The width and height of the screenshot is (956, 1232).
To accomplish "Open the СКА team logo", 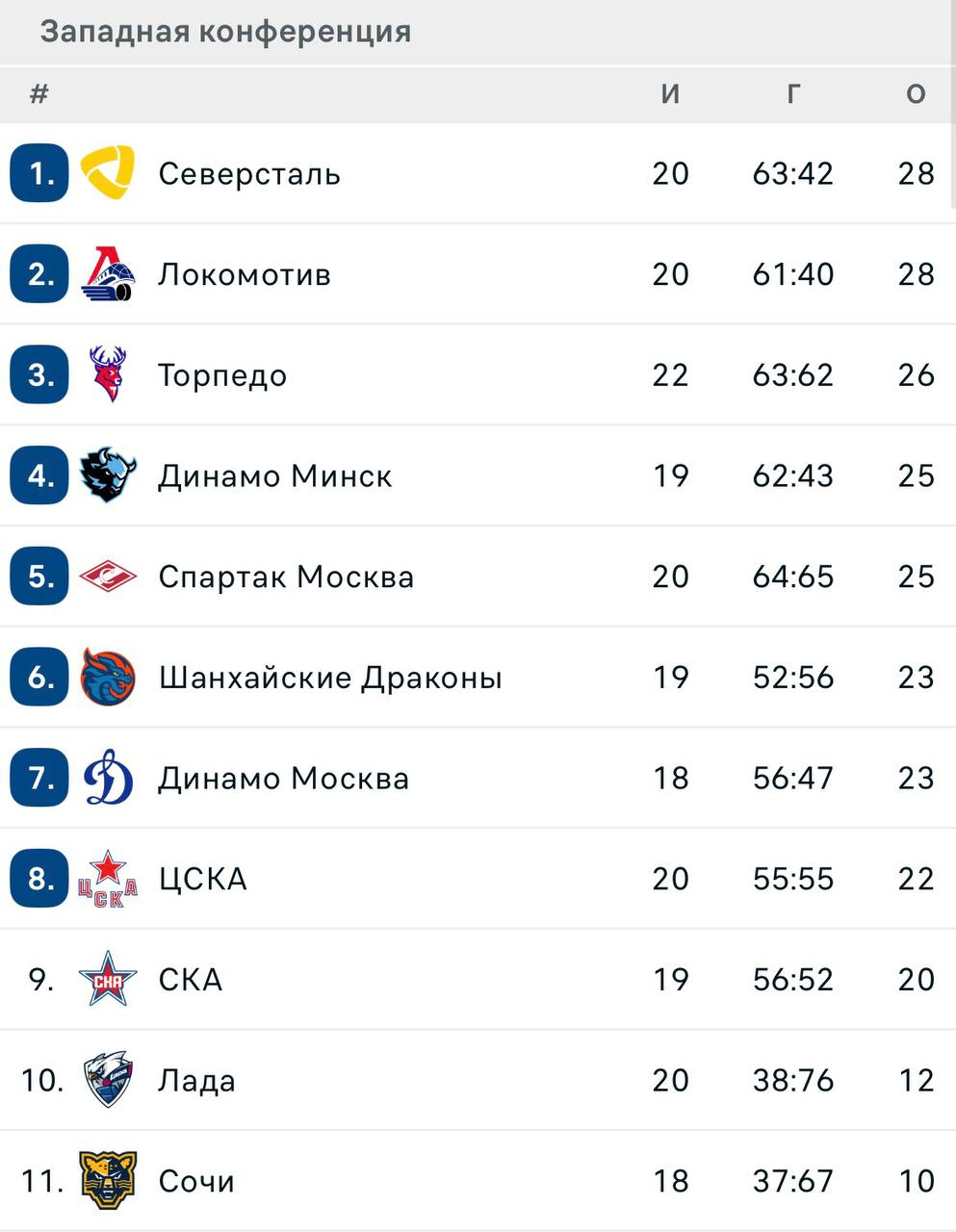I will tap(107, 979).
